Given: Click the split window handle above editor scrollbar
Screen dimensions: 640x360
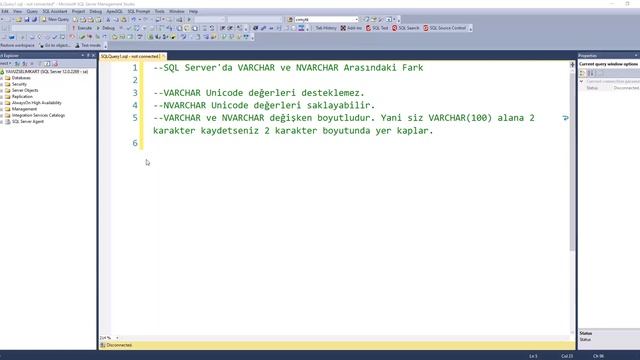Looking at the screenshot, I should point(572,64).
